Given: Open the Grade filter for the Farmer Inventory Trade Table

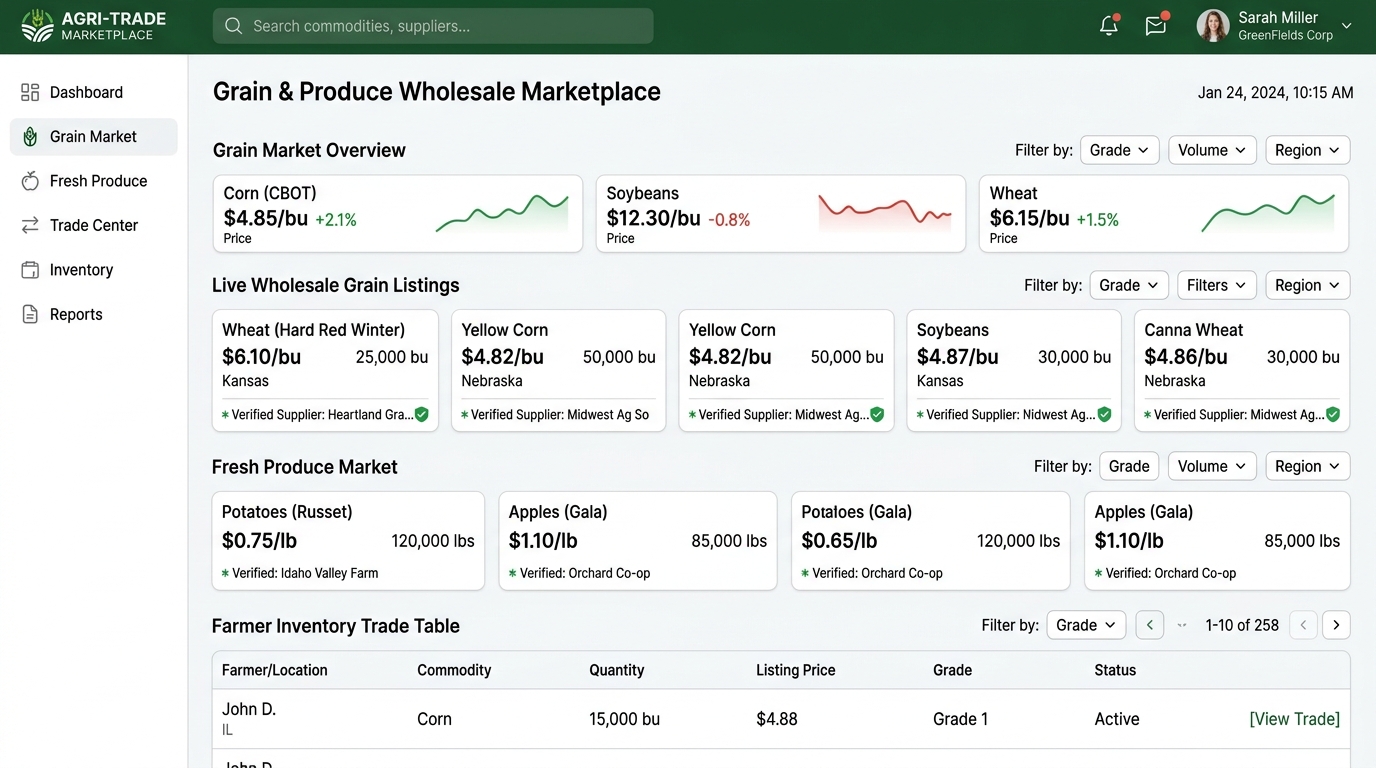Looking at the screenshot, I should [x=1086, y=625].
